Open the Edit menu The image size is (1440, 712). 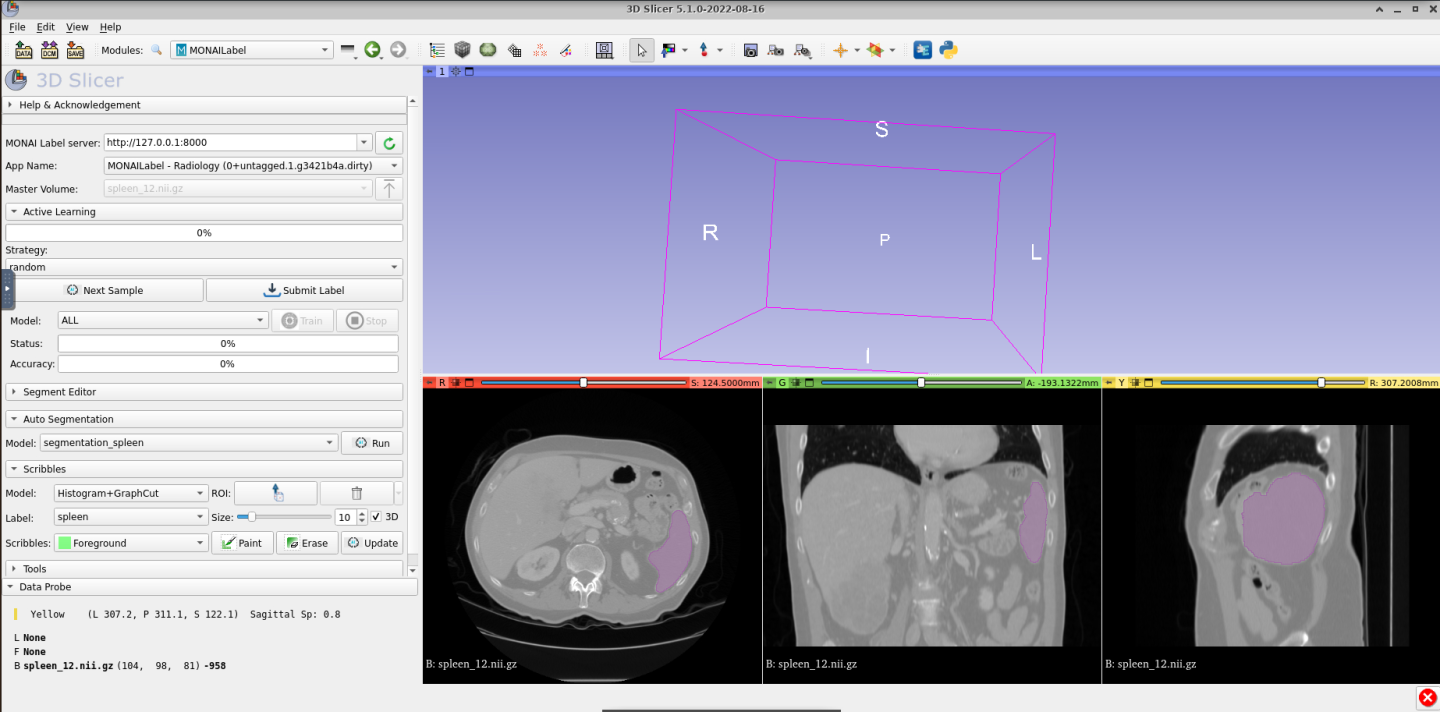(45, 27)
